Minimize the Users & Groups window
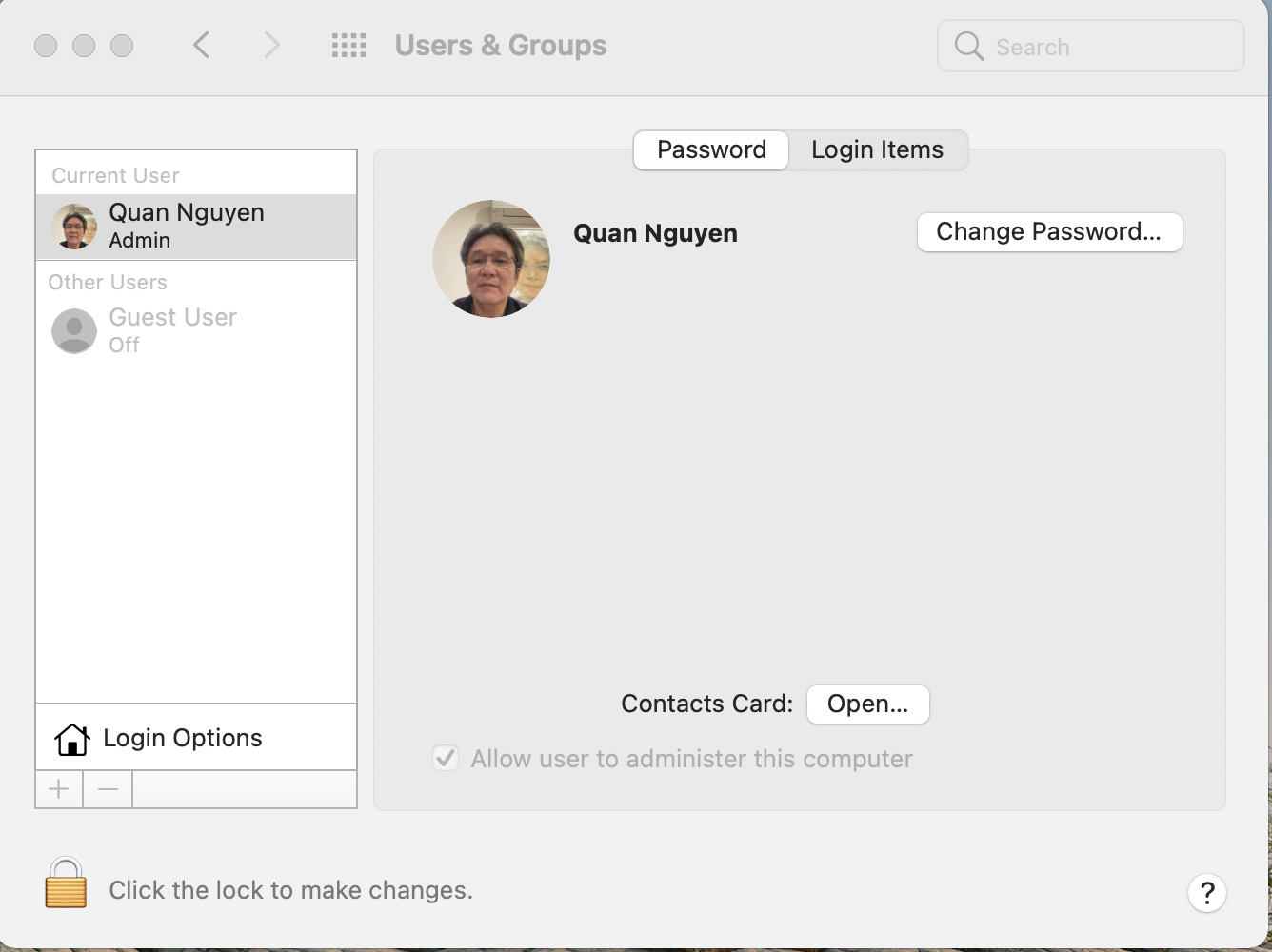1272x952 pixels. [x=84, y=46]
